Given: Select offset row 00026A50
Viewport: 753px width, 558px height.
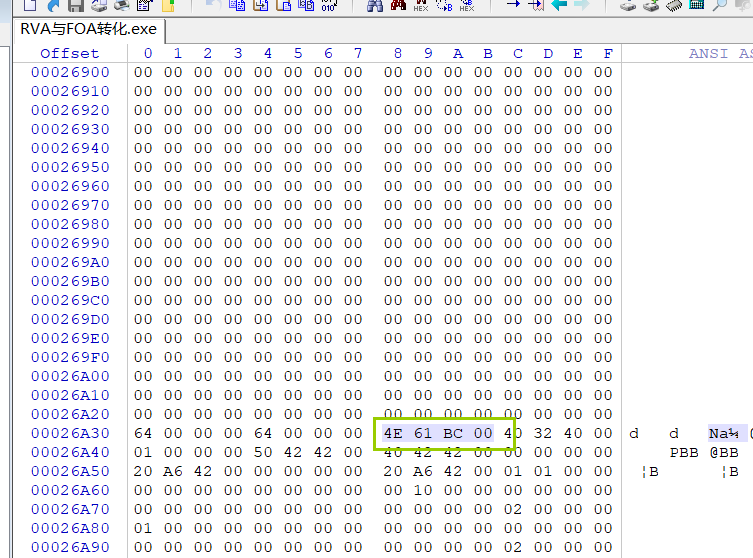Looking at the screenshot, I should 71,471.
